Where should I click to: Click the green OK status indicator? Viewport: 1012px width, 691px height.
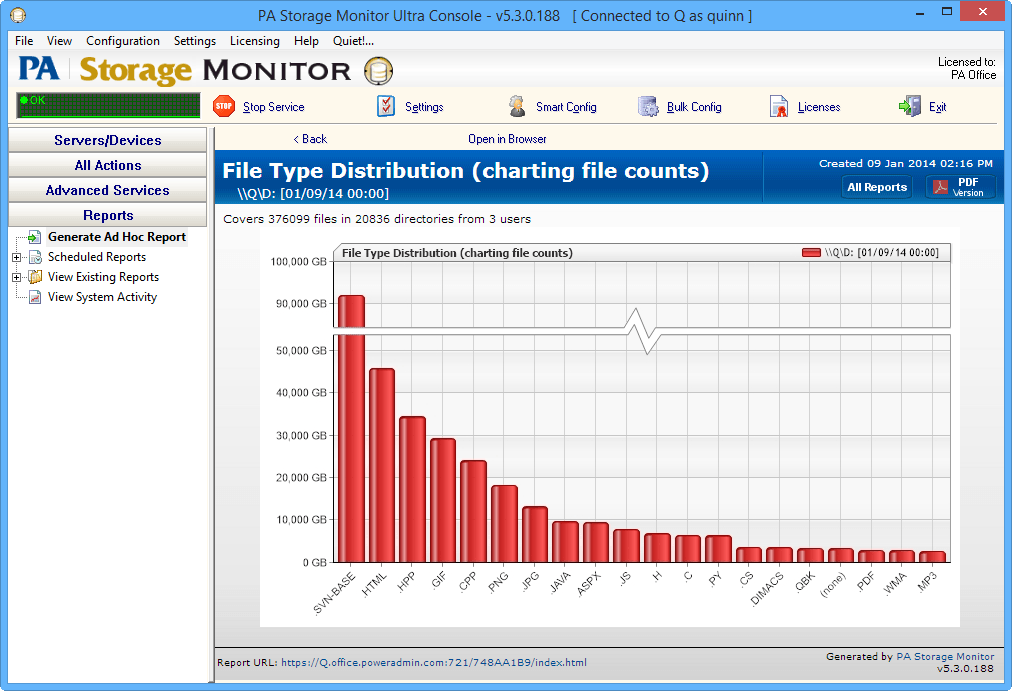108,105
